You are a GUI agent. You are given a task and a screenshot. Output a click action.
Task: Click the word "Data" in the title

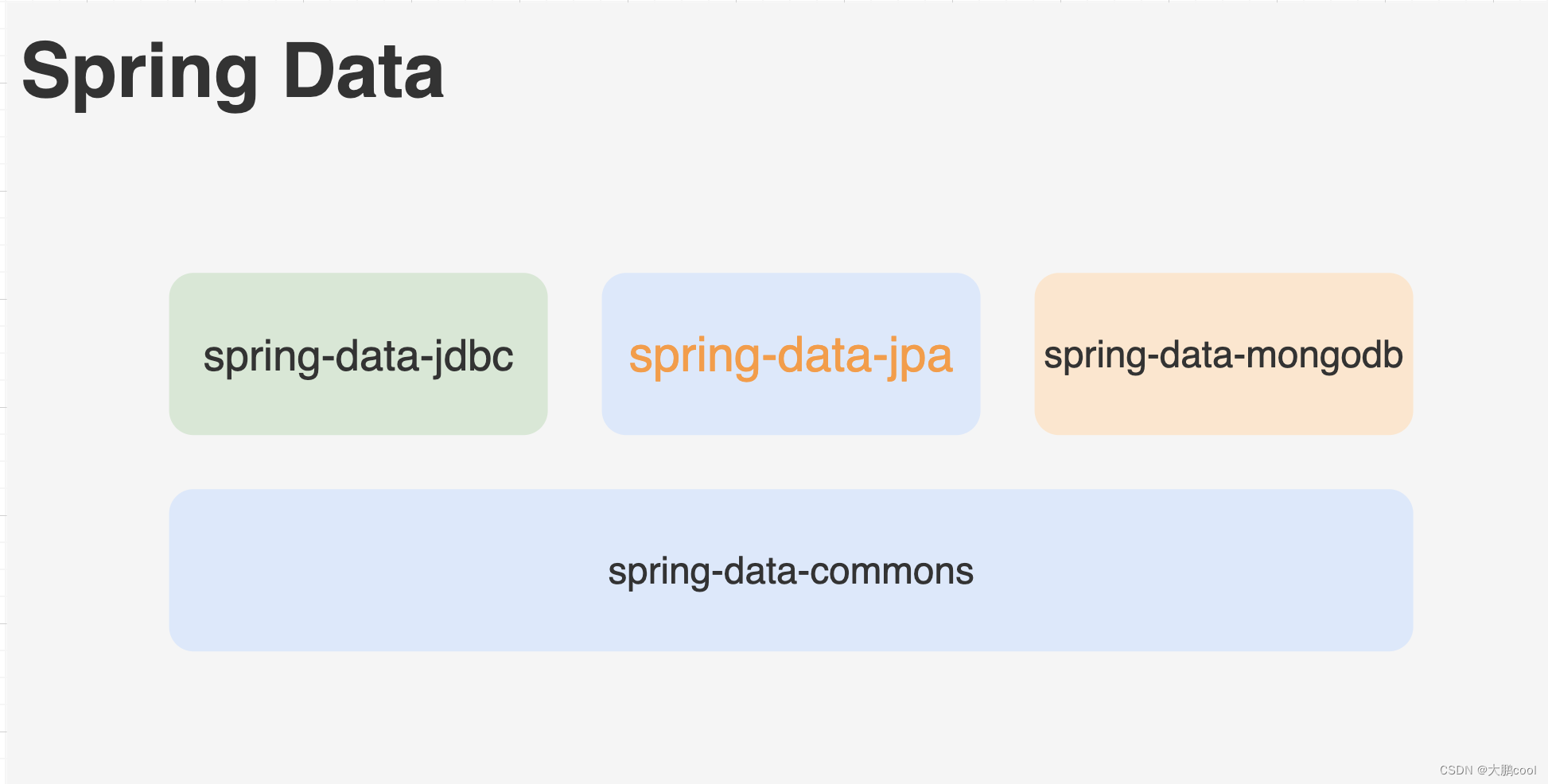coord(364,72)
